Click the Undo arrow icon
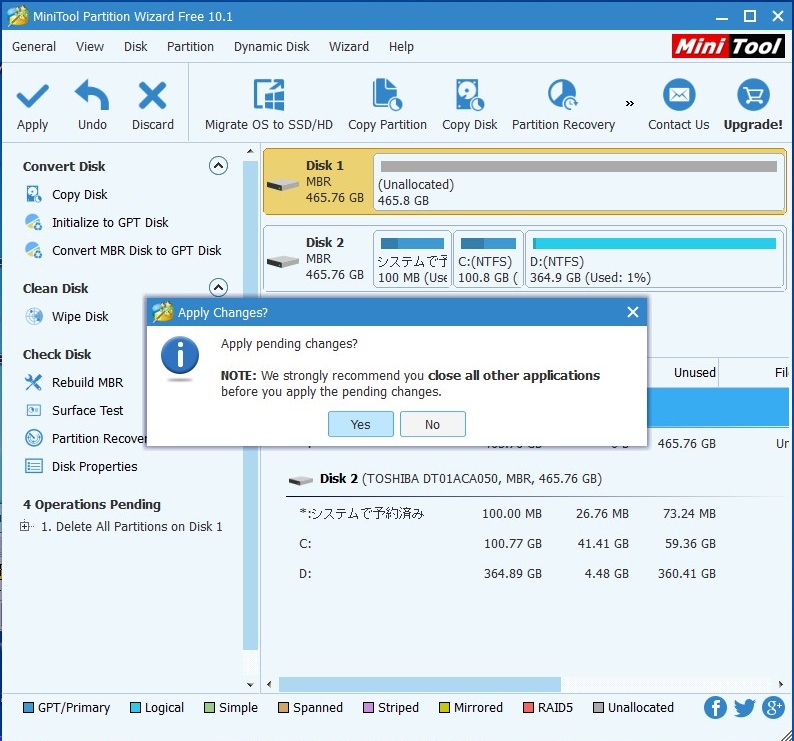Image resolution: width=794 pixels, height=741 pixels. tap(92, 95)
